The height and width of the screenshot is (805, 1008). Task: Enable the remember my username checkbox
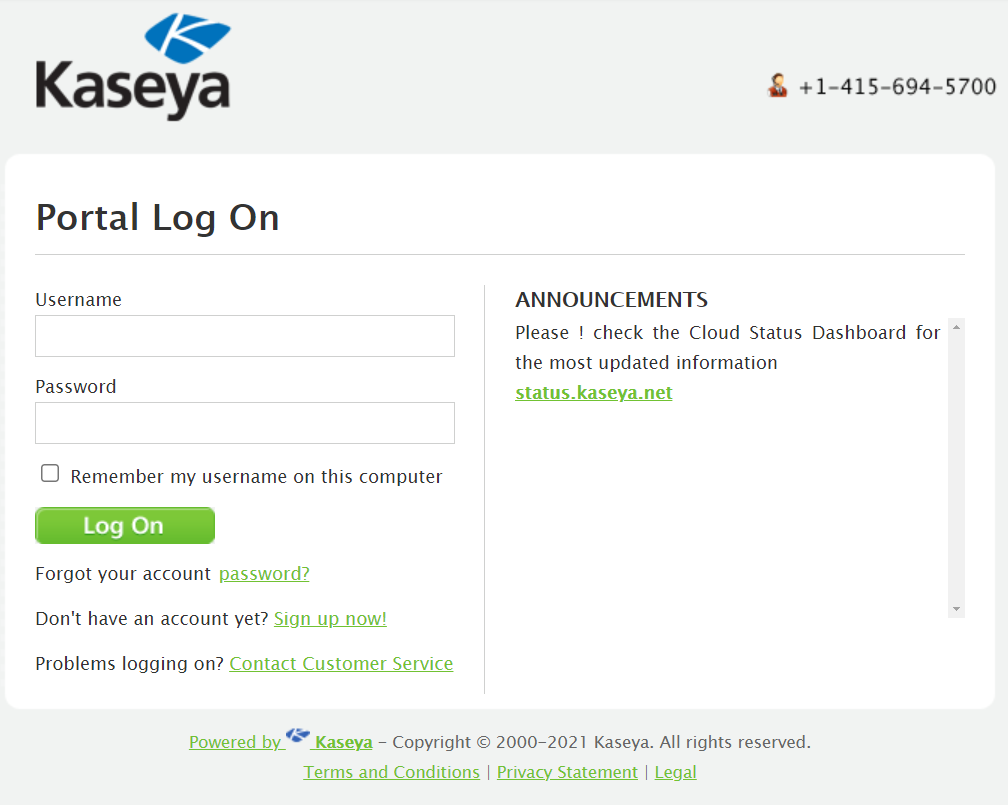[x=50, y=474]
